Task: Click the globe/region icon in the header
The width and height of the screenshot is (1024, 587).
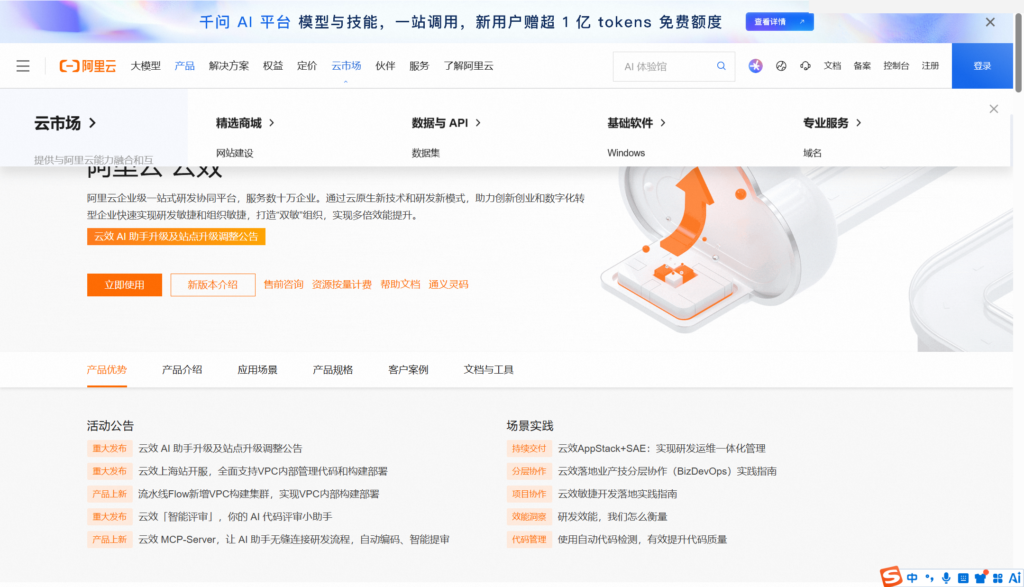Action: [x=781, y=66]
